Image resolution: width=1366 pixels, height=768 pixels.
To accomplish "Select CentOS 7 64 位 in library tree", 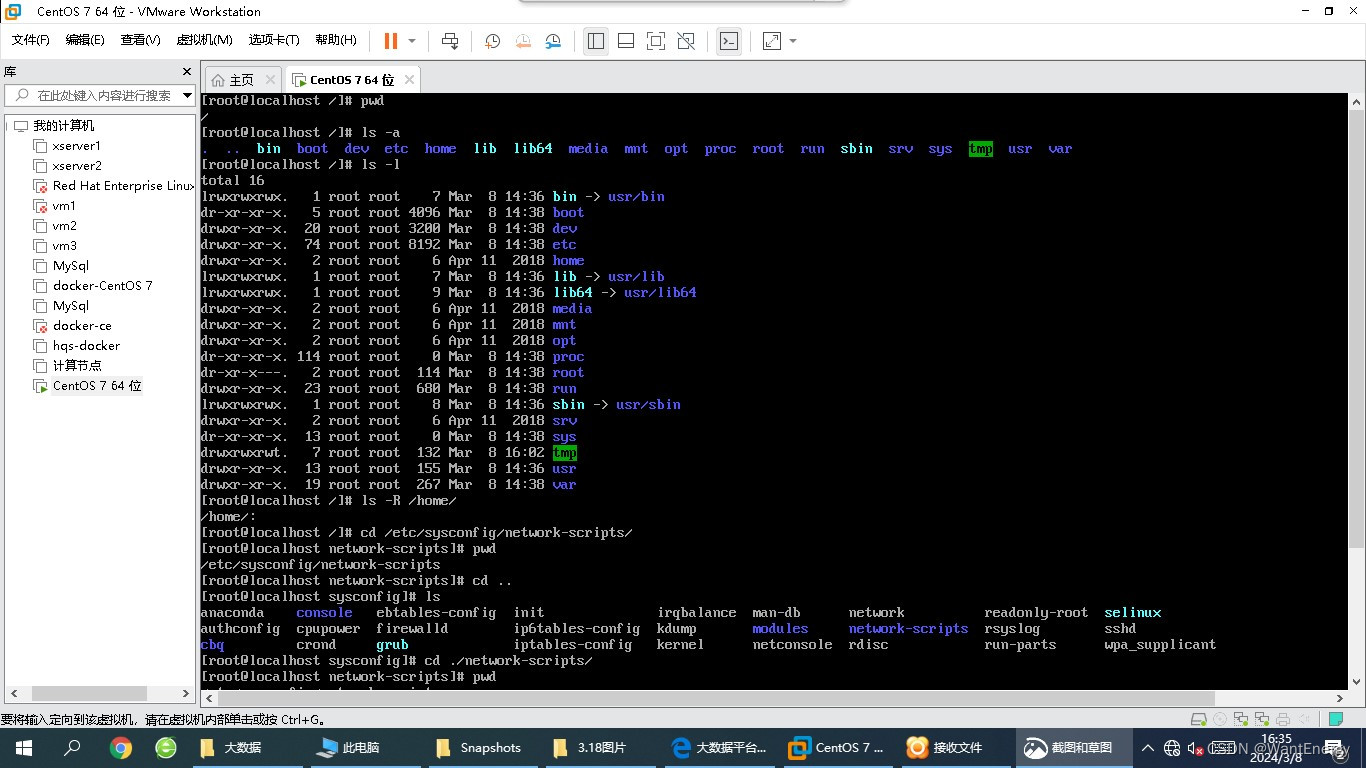I will pyautogui.click(x=88, y=386).
